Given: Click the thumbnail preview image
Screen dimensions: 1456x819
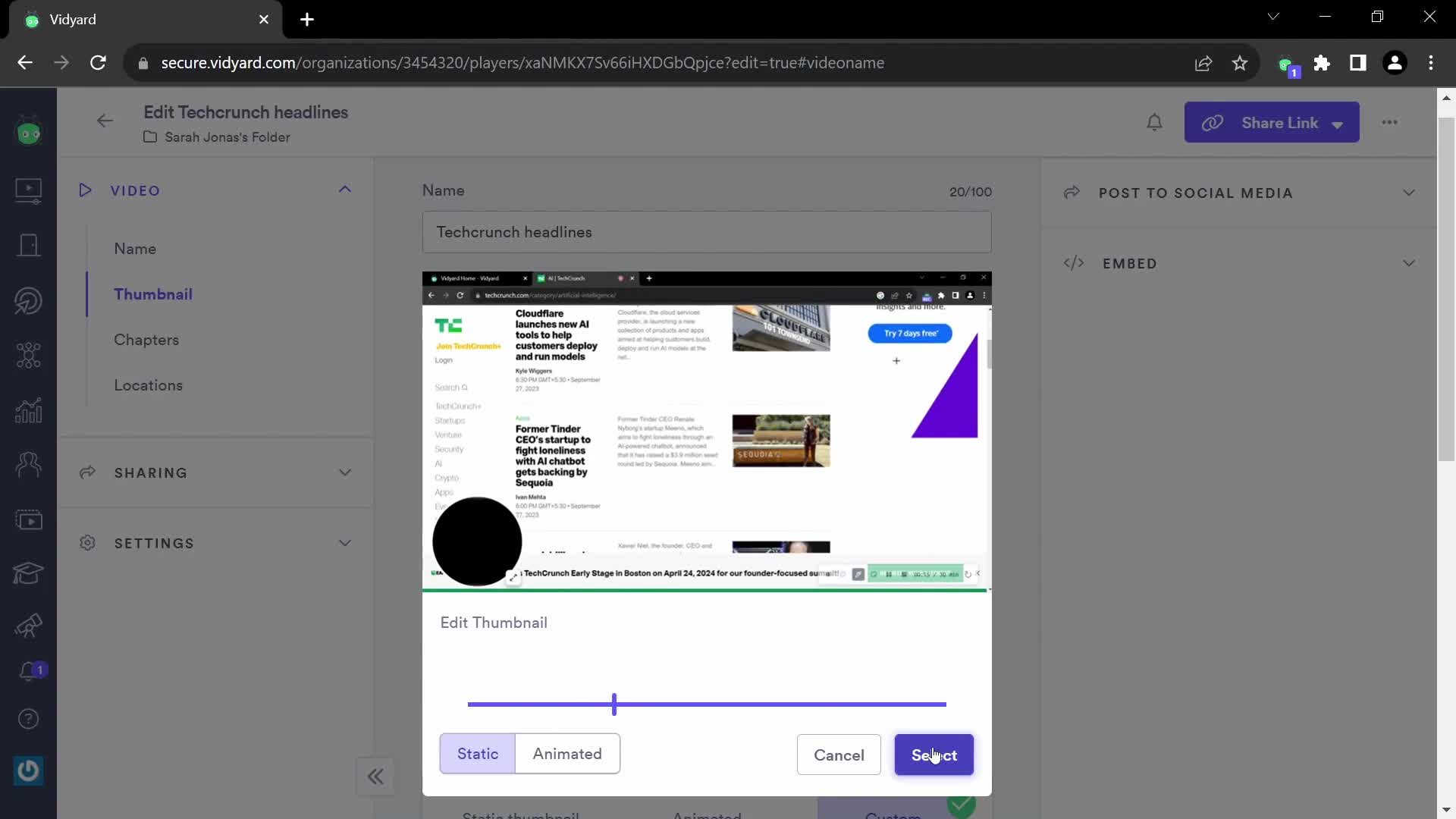Looking at the screenshot, I should pyautogui.click(x=707, y=431).
